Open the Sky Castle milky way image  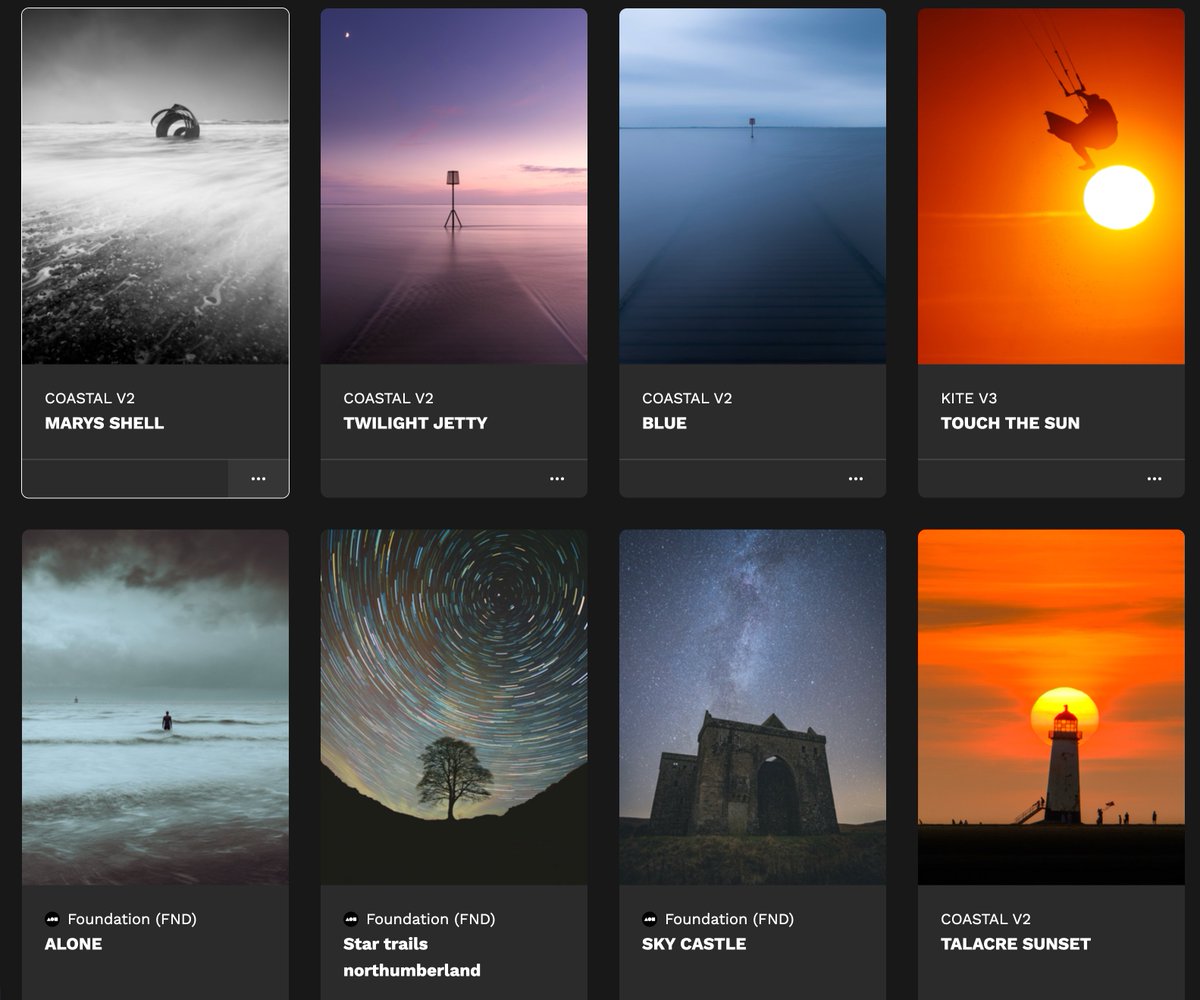[753, 707]
